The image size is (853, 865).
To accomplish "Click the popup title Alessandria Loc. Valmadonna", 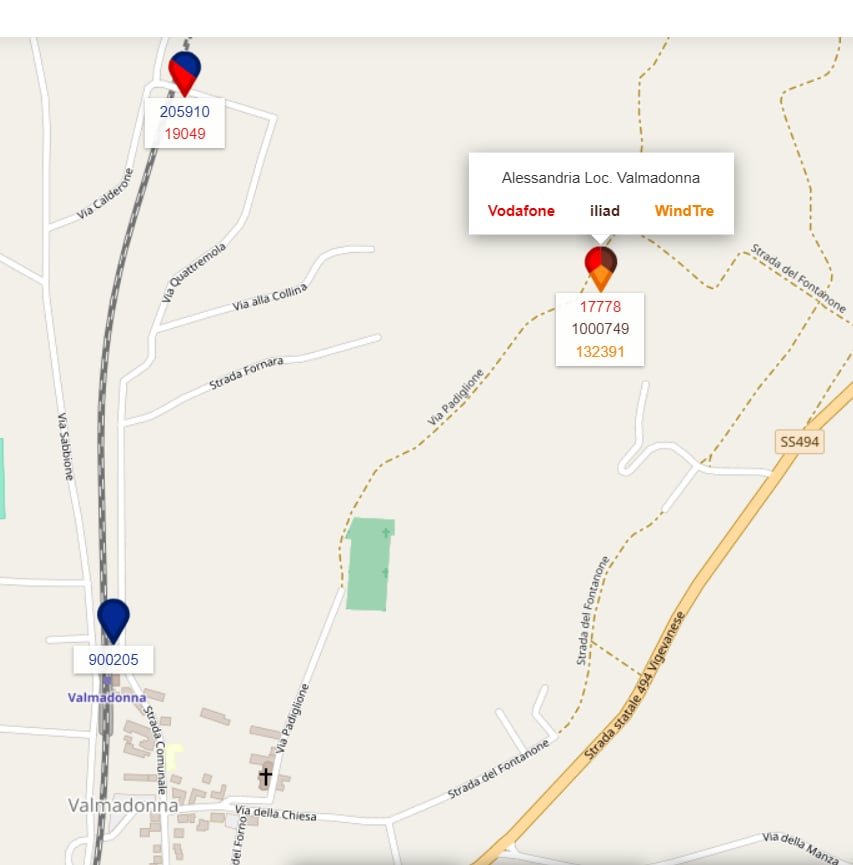I will click(601, 178).
